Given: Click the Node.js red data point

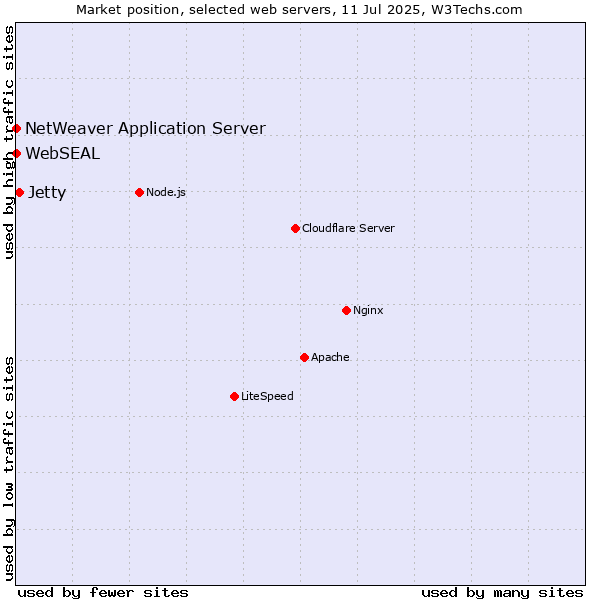Looking at the screenshot, I should [x=140, y=192].
